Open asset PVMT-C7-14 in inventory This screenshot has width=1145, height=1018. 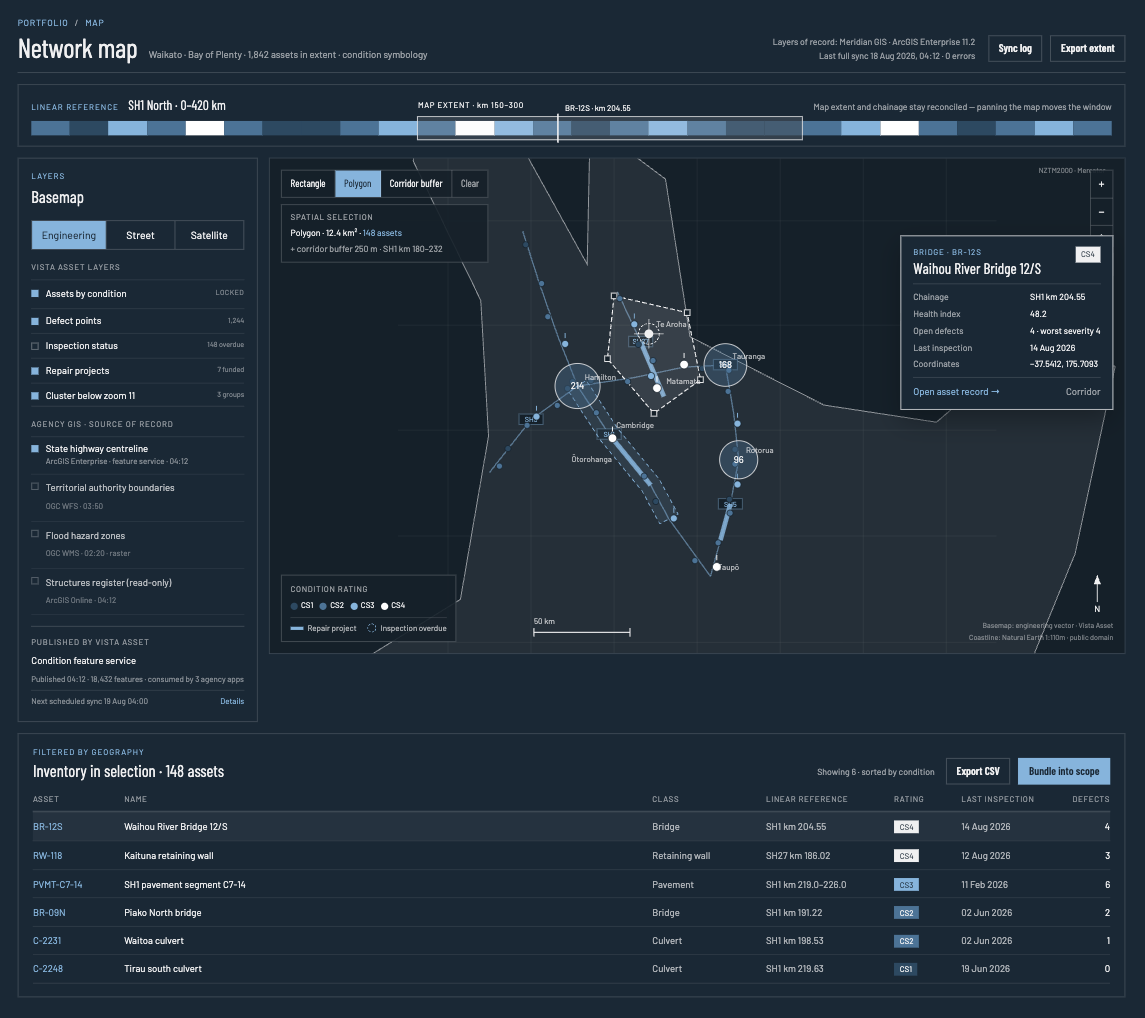point(58,884)
